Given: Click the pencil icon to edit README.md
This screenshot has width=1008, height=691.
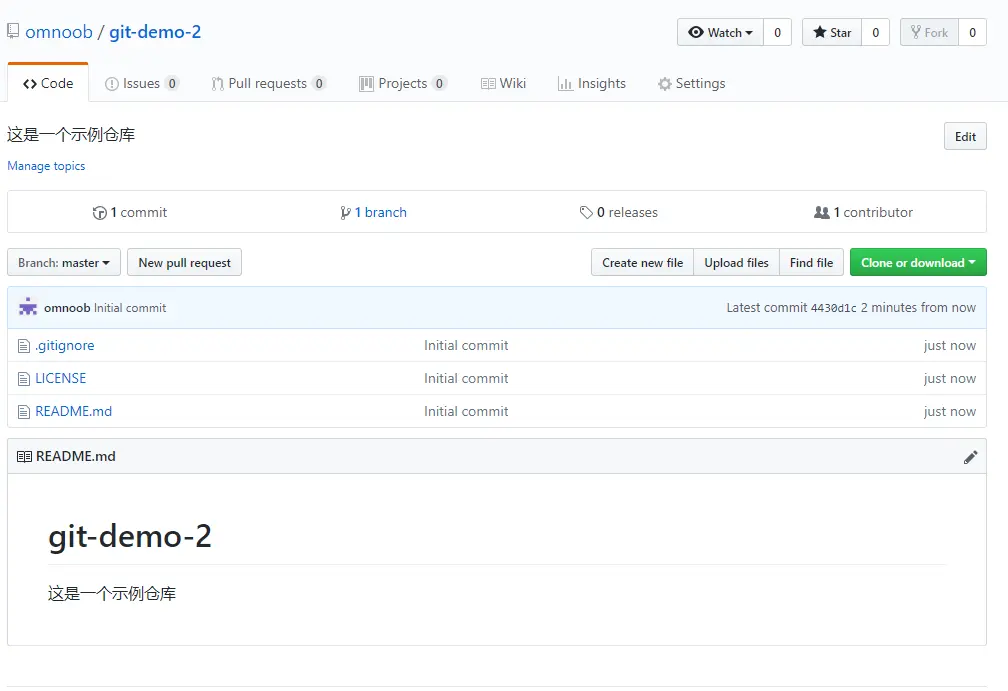Looking at the screenshot, I should click(x=970, y=457).
